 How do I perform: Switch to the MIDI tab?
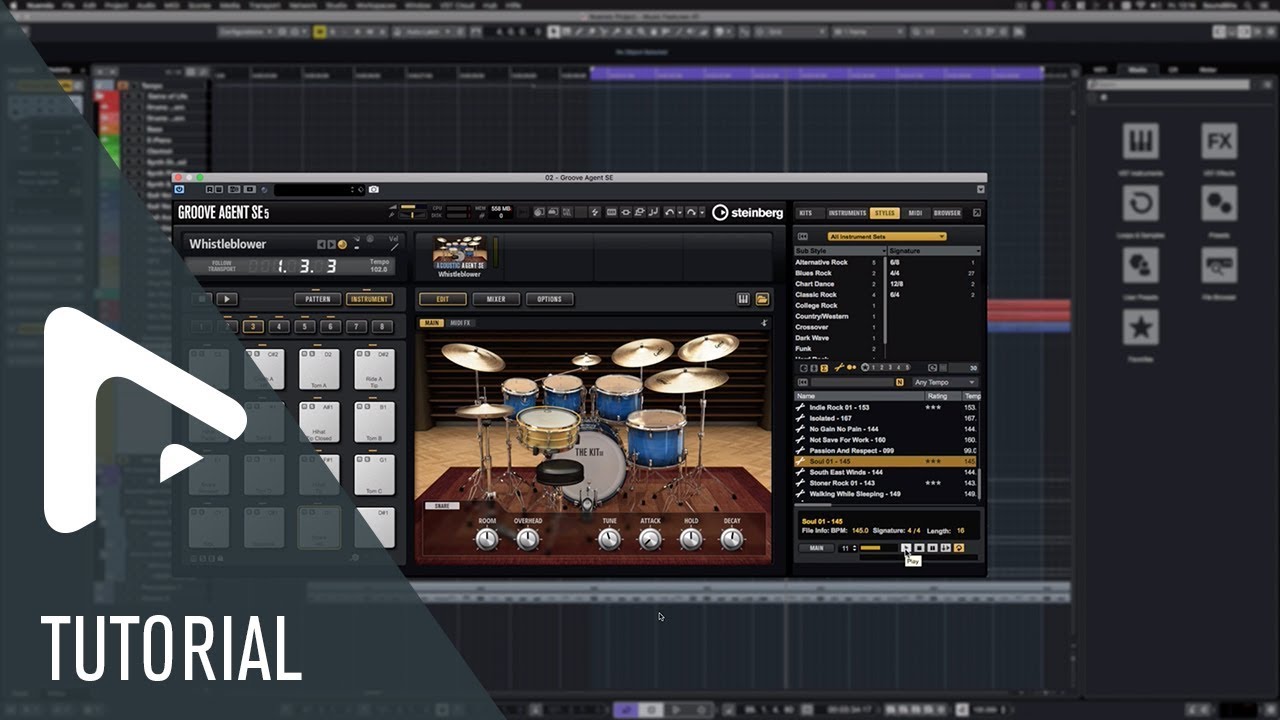coord(915,213)
